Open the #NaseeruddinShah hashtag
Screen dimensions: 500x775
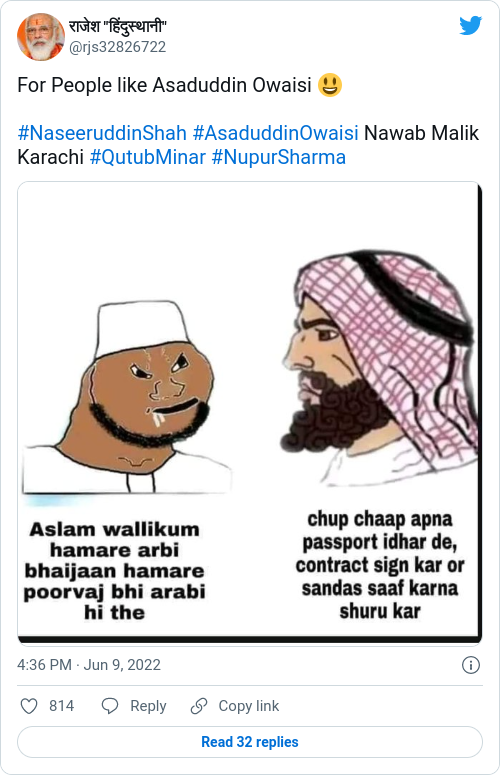pyautogui.click(x=102, y=133)
